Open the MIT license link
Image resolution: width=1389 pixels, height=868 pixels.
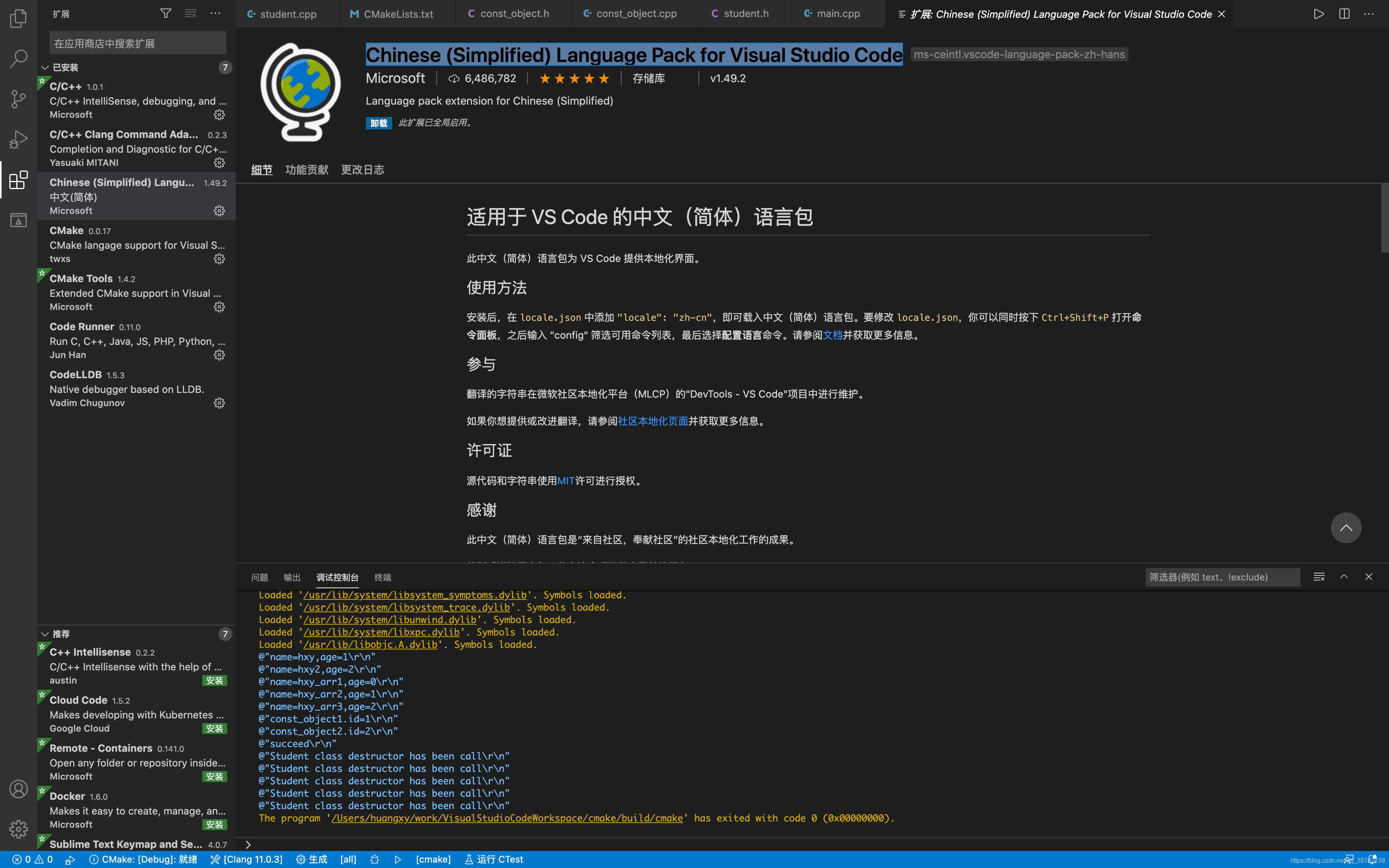click(x=565, y=480)
